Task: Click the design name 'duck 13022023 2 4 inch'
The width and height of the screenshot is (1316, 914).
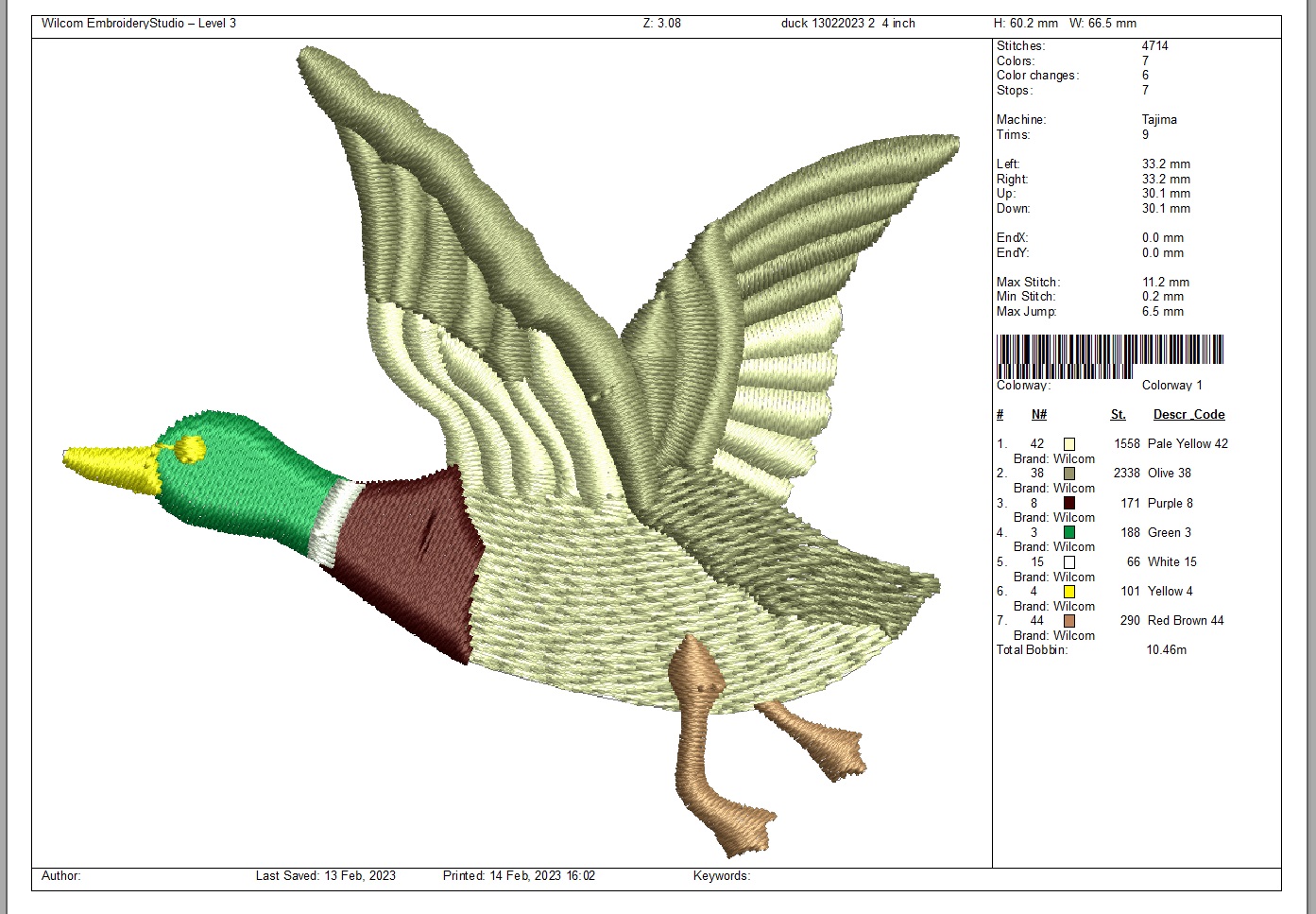Action: (847, 24)
